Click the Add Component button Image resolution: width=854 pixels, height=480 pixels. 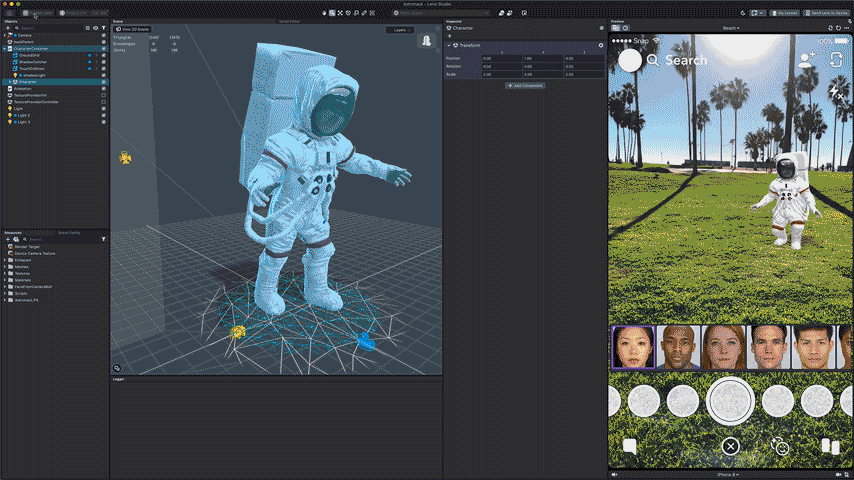click(x=525, y=86)
